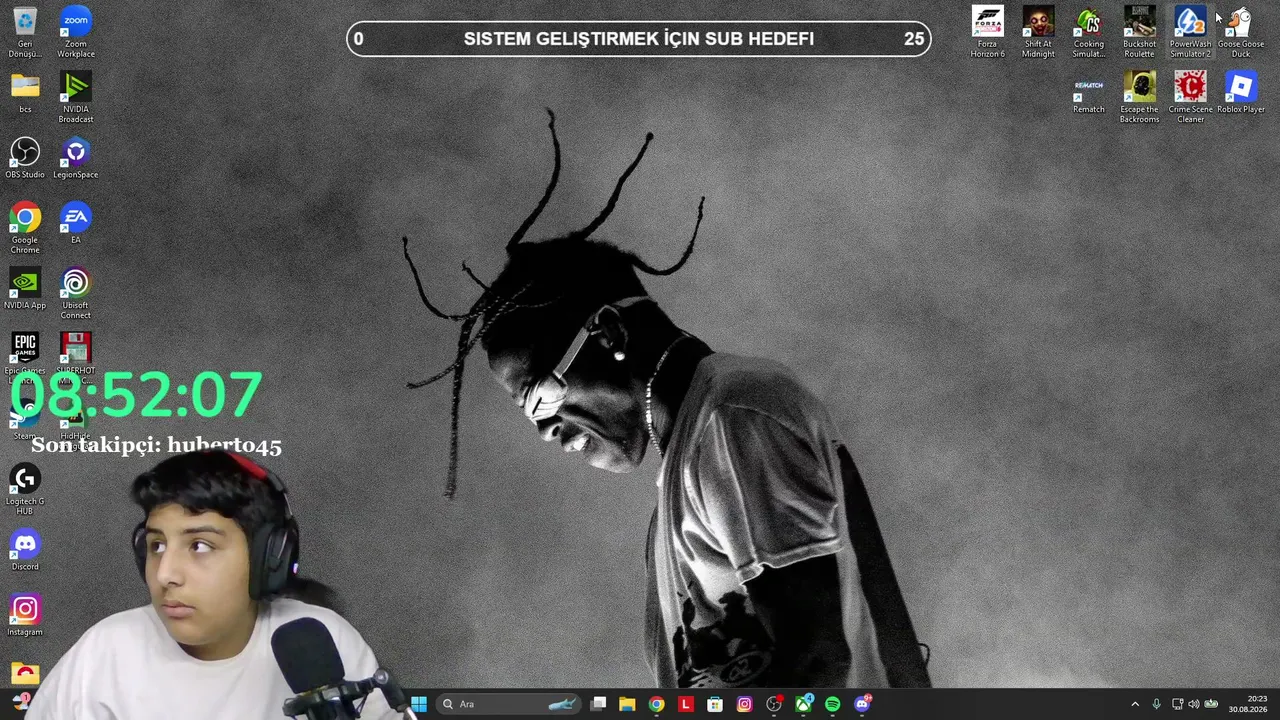1280x720 pixels.
Task: Open Microsoft Store from the taskbar
Action: (x=715, y=704)
